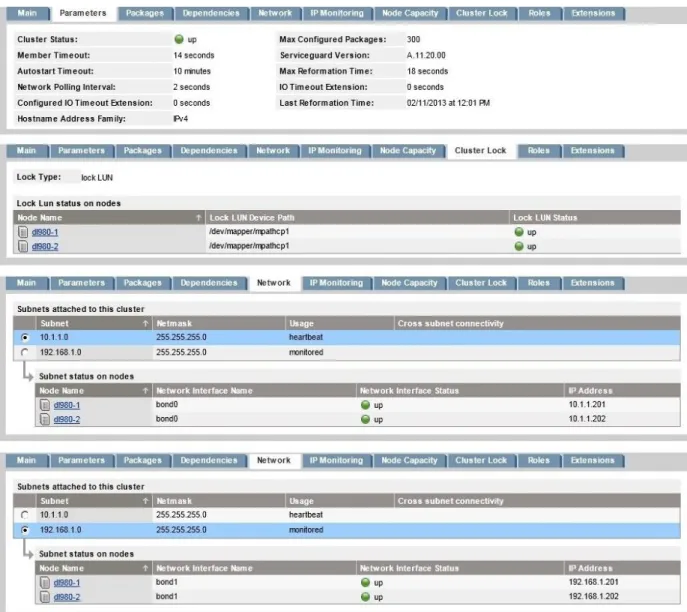The height and width of the screenshot is (612, 687).
Task: Click IP address 192.168.1.201
Action: 593,582
